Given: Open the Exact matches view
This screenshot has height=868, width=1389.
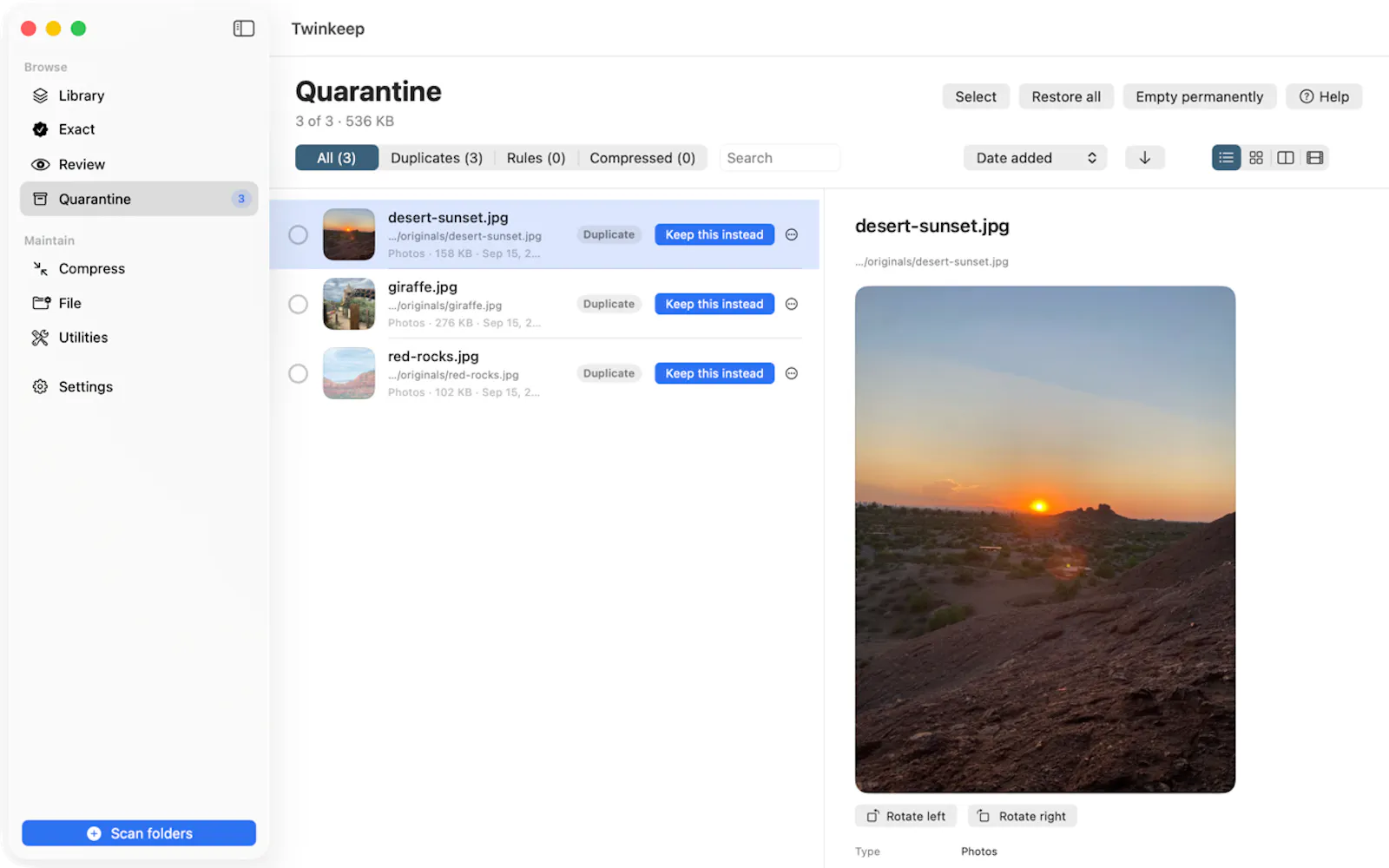Looking at the screenshot, I should (x=139, y=129).
